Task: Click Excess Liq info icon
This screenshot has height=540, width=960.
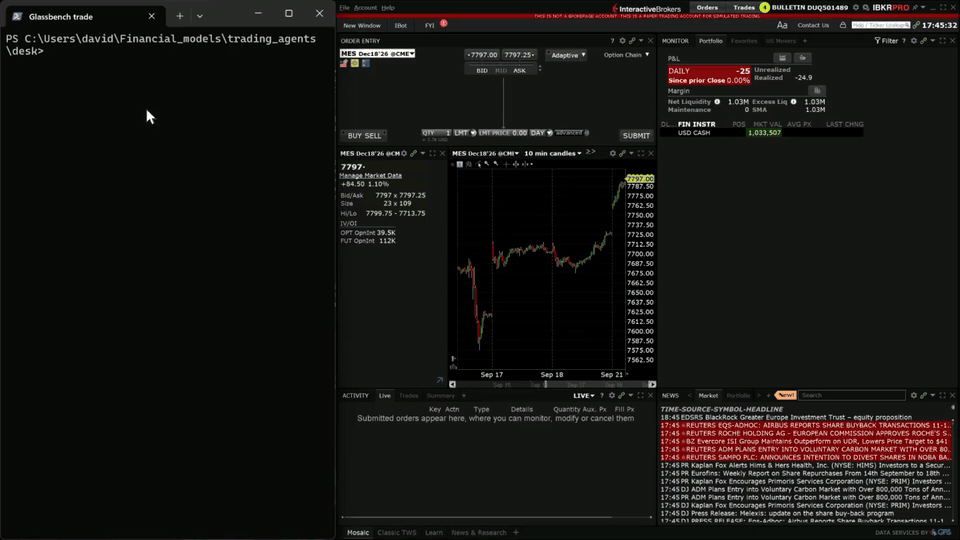Action: coord(793,102)
